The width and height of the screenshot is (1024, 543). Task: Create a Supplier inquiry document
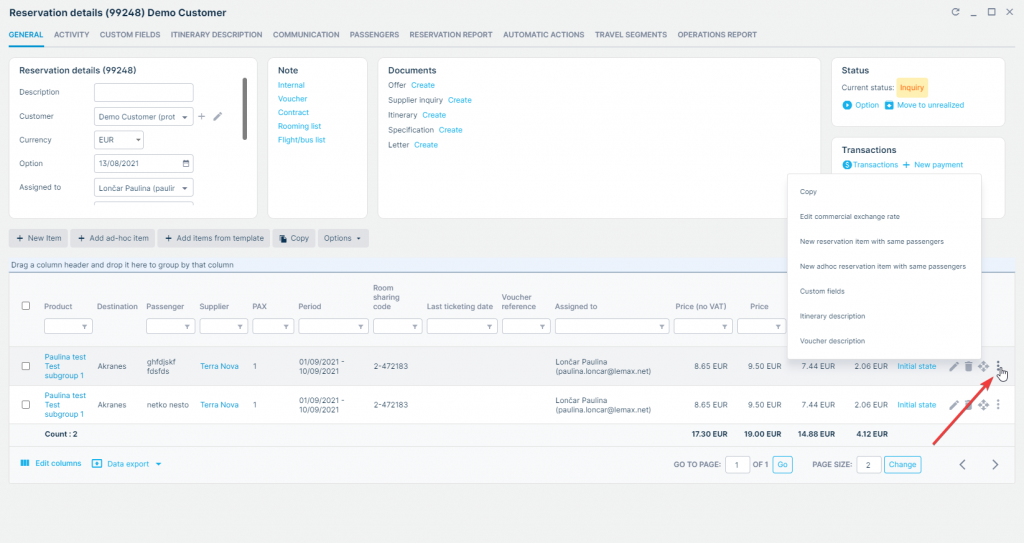pos(460,100)
